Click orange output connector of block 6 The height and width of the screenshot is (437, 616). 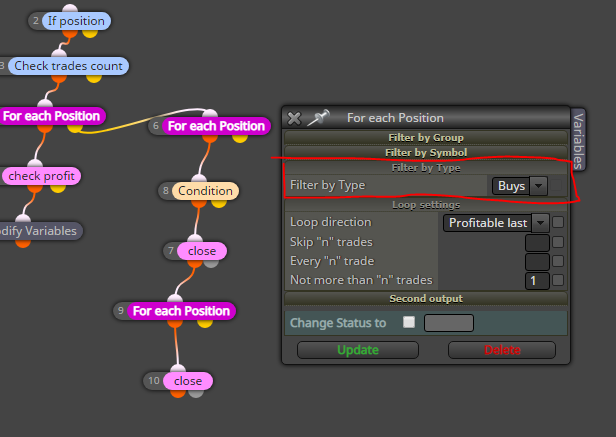tap(210, 138)
